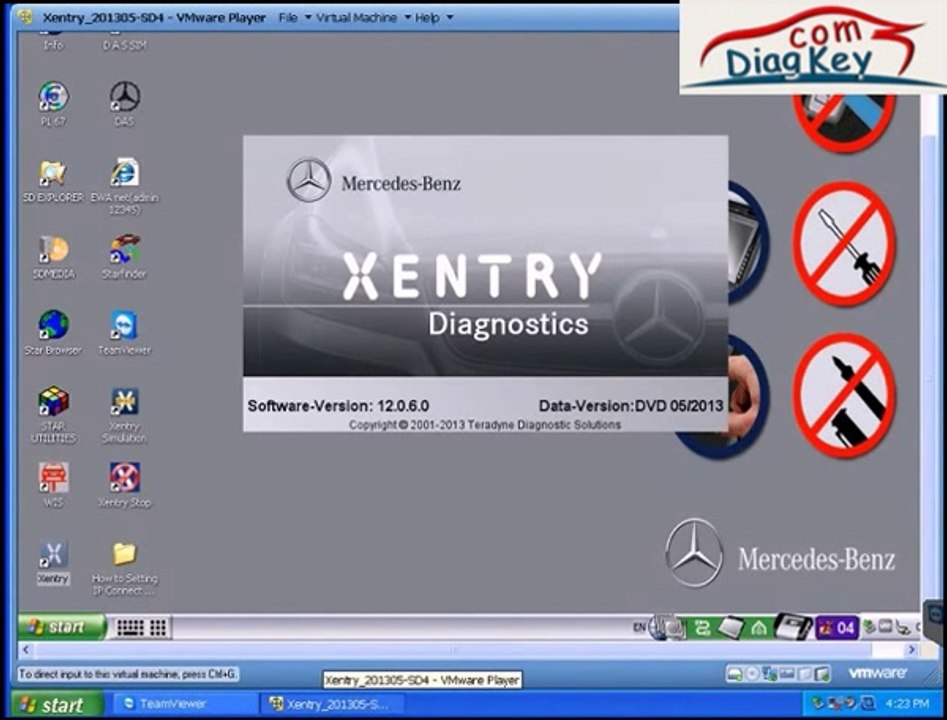Image resolution: width=947 pixels, height=720 pixels.
Task: Switch to TeamViewer taskbar button
Action: tap(184, 704)
